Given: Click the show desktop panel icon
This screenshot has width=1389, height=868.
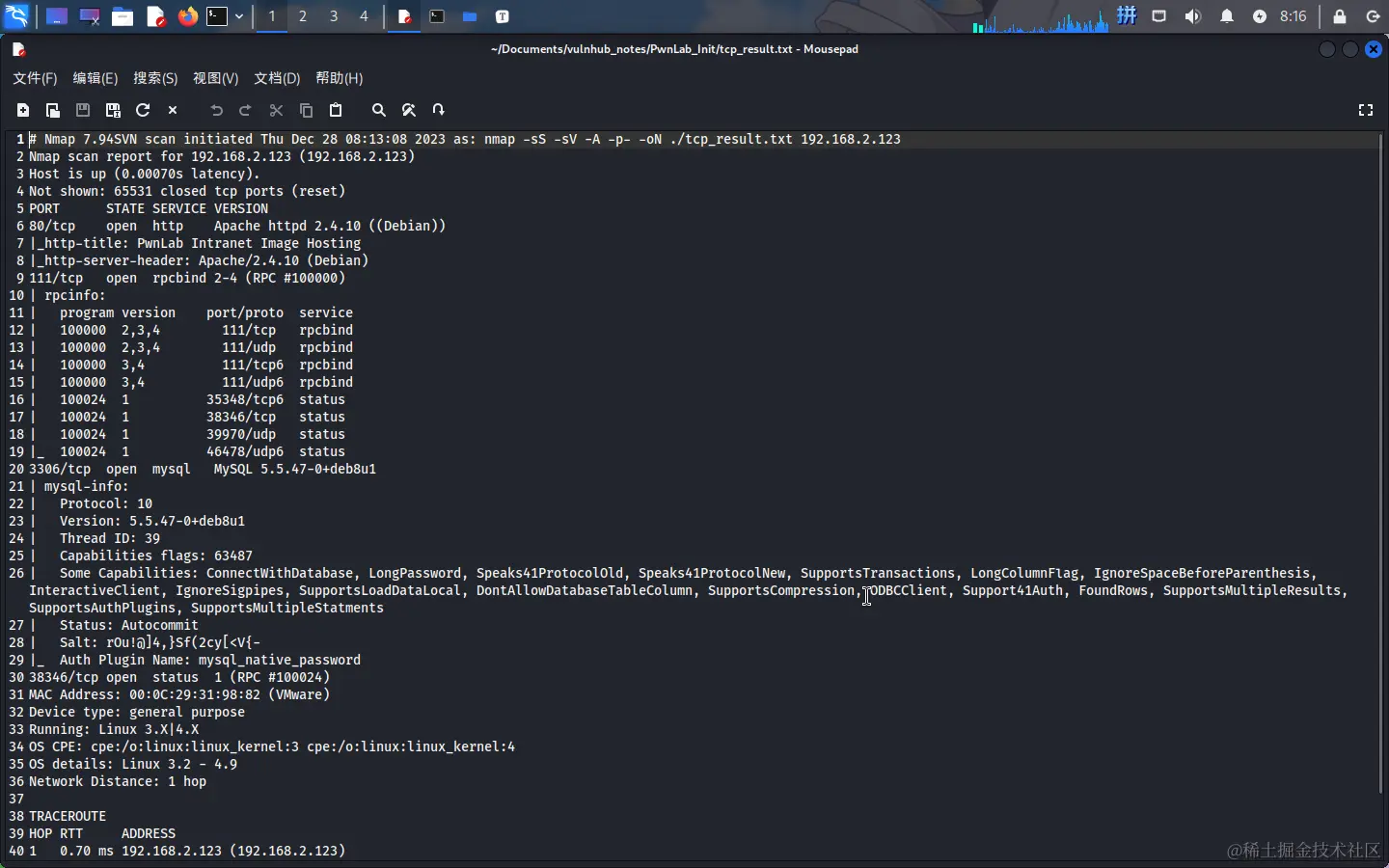Looking at the screenshot, I should pos(57,16).
